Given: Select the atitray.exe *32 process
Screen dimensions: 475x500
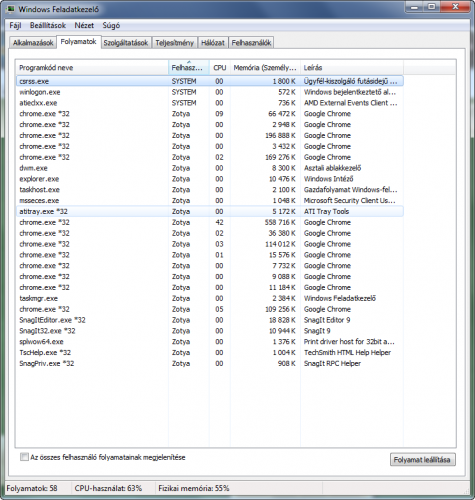Looking at the screenshot, I should coord(210,211).
